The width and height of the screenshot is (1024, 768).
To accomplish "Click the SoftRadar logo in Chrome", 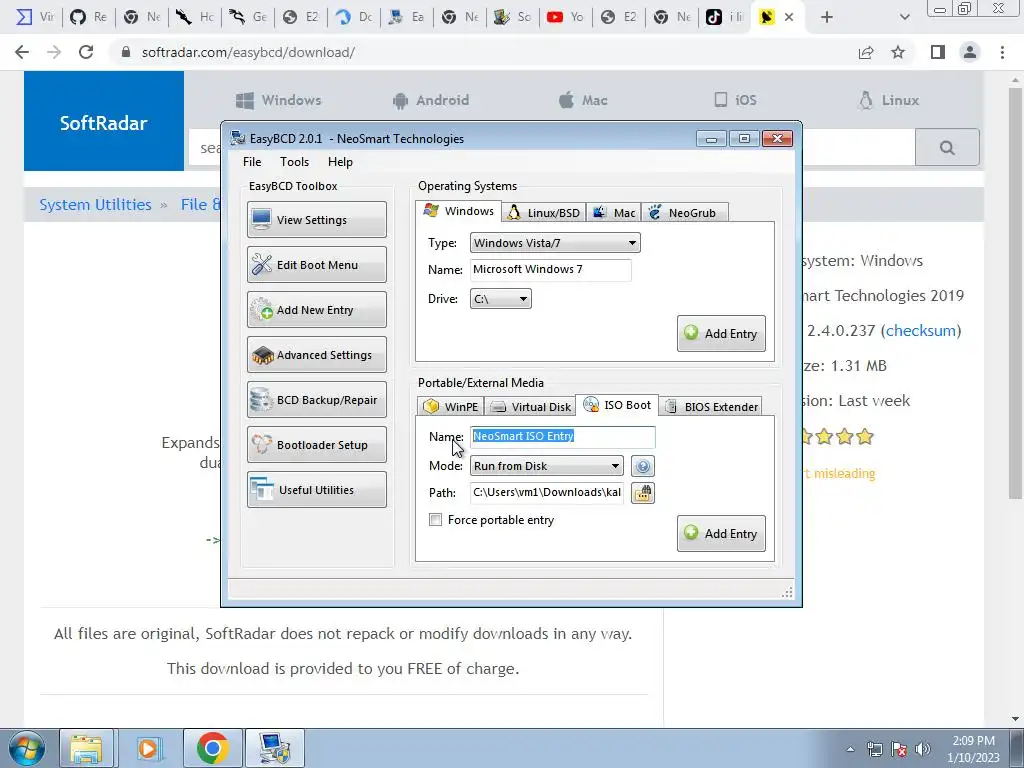I will coord(104,122).
